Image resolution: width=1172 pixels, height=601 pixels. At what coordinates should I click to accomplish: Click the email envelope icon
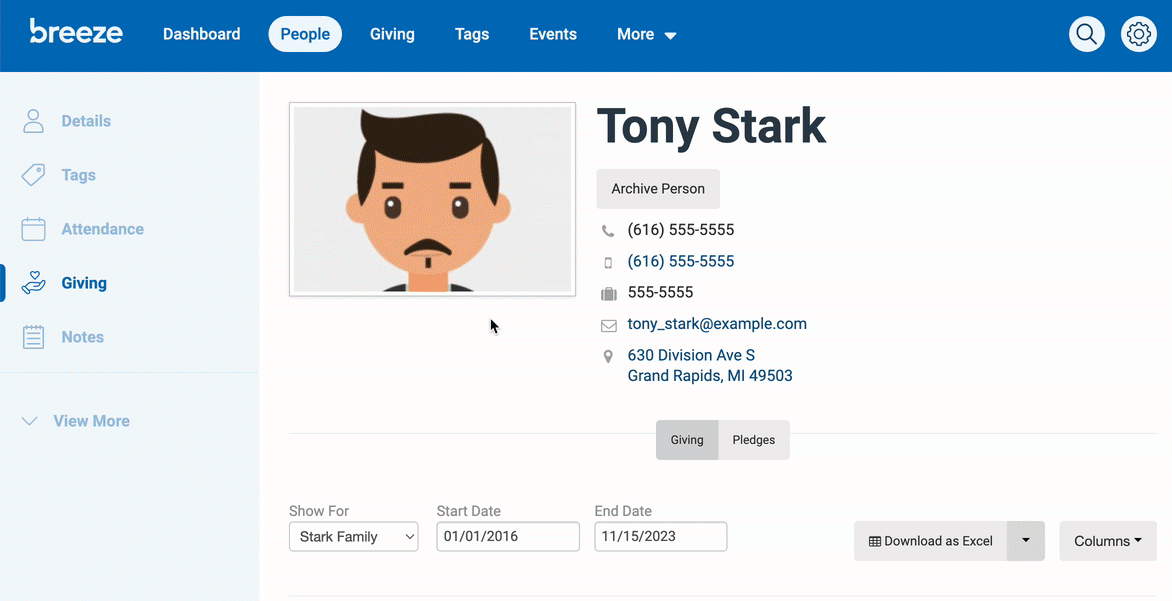point(608,325)
